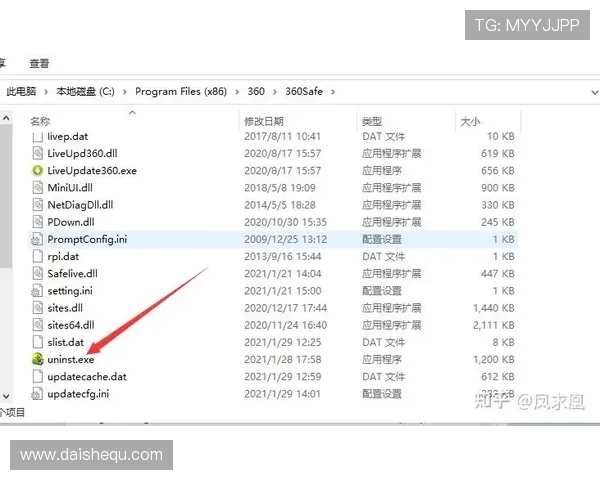Viewport: 600px width, 480px height.
Task: Click the uninst.exe uninstaller icon
Action: tap(38, 359)
